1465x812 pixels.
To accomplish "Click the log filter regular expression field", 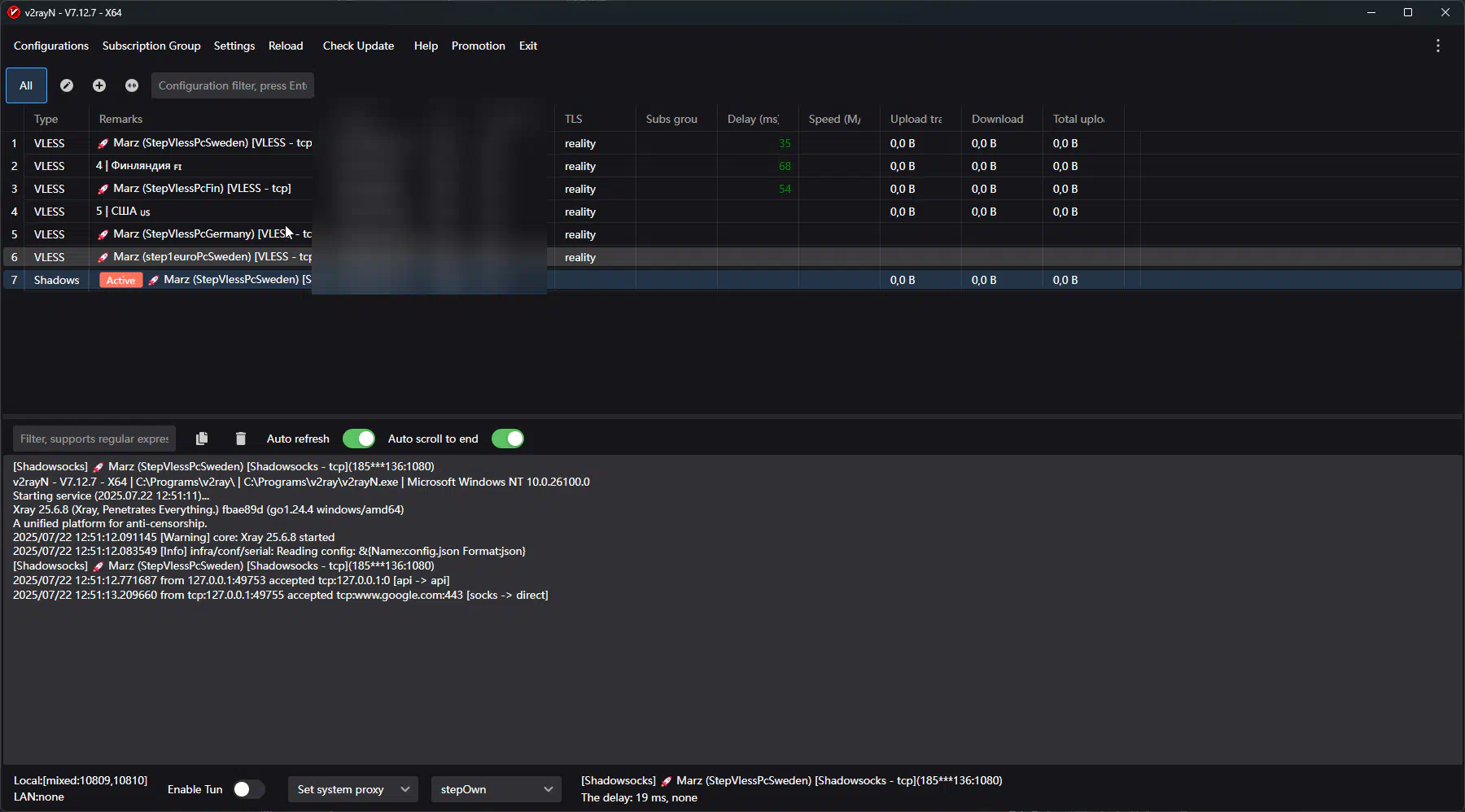I will tap(94, 439).
